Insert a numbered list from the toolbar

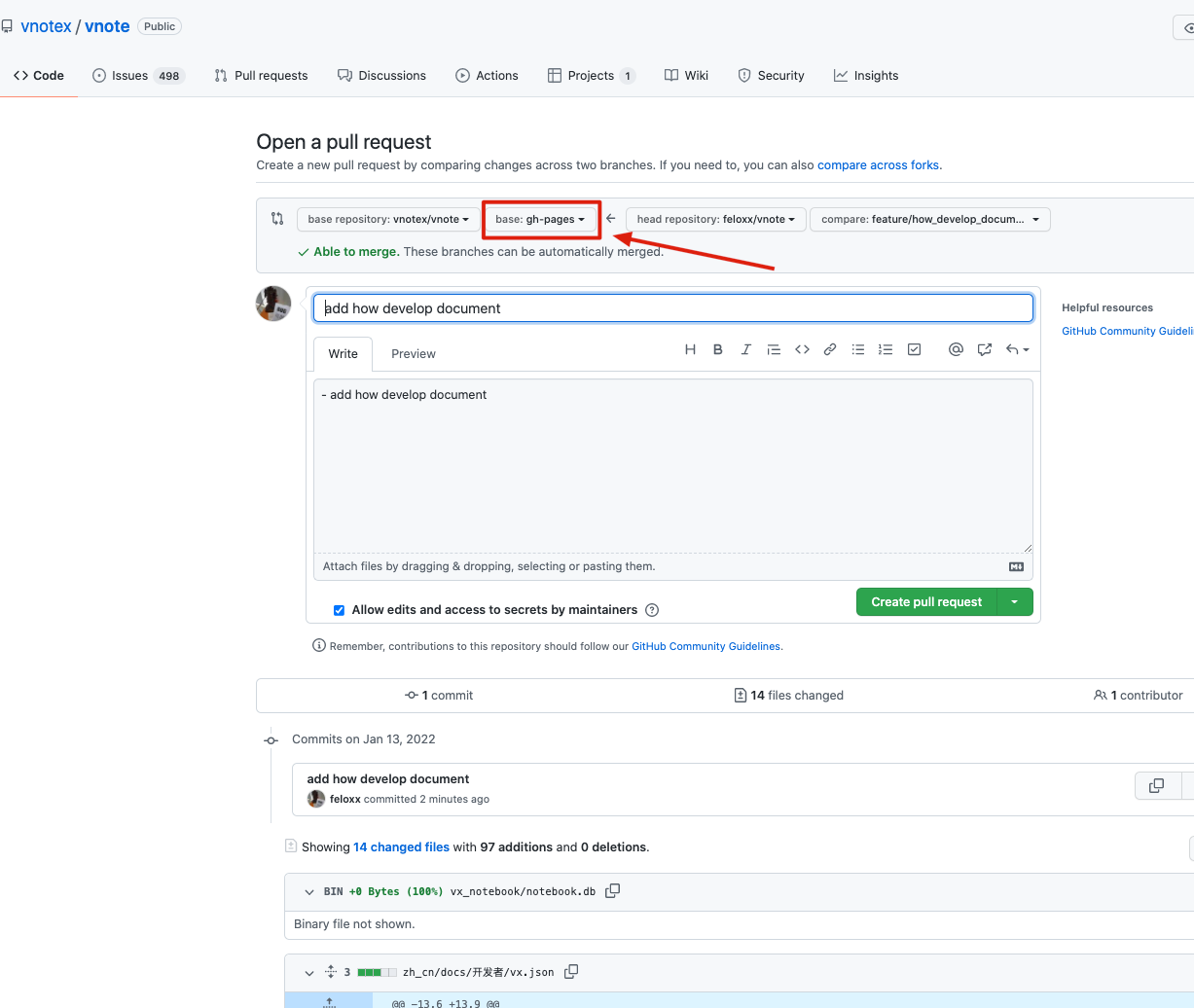(x=886, y=349)
